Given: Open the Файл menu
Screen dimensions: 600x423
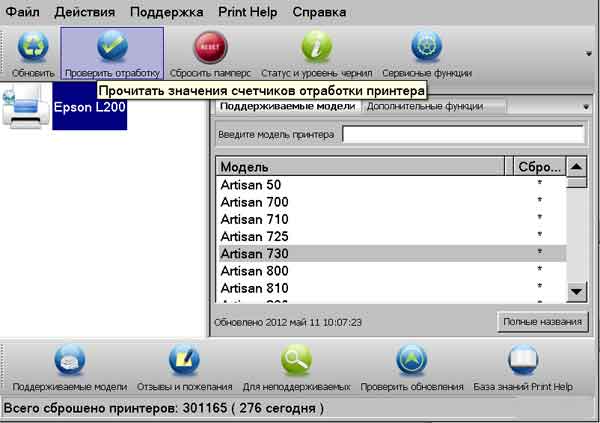Looking at the screenshot, I should [22, 13].
